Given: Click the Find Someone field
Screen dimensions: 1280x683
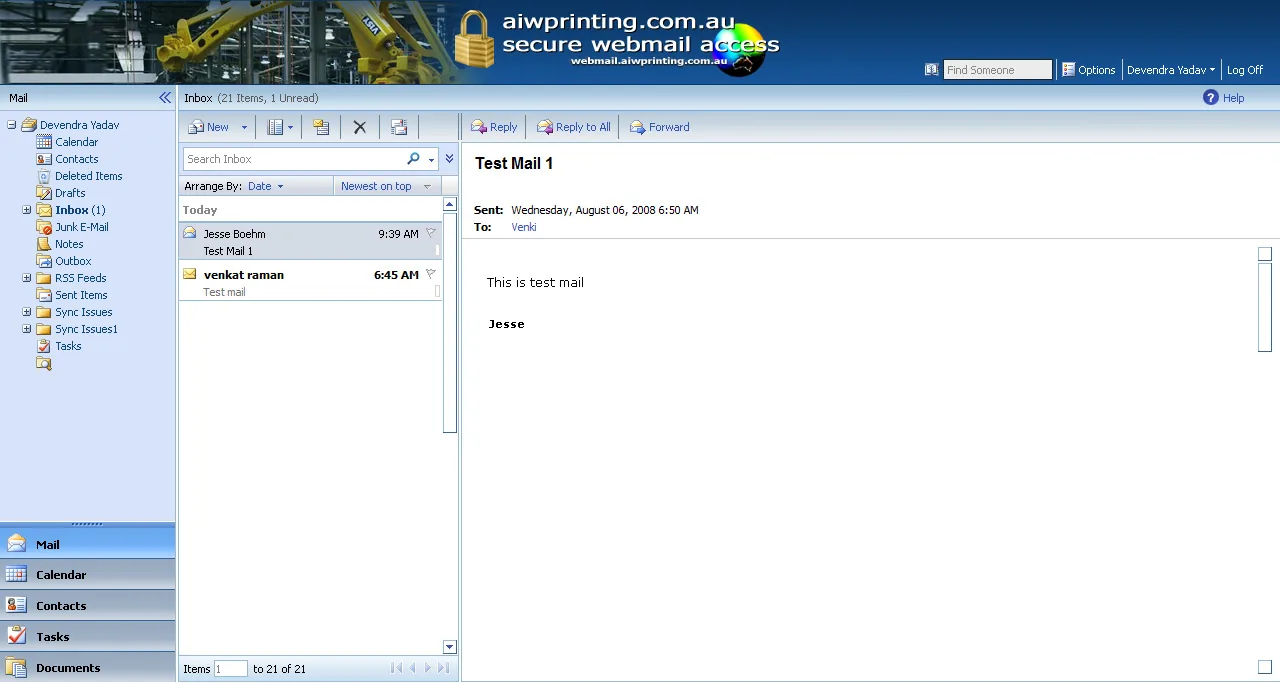Looking at the screenshot, I should [997, 70].
